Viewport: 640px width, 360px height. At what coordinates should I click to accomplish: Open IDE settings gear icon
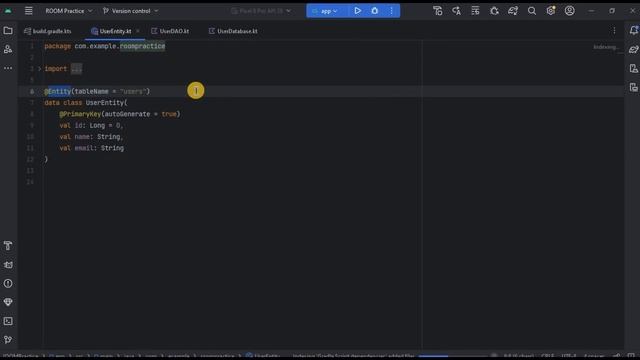click(551, 11)
